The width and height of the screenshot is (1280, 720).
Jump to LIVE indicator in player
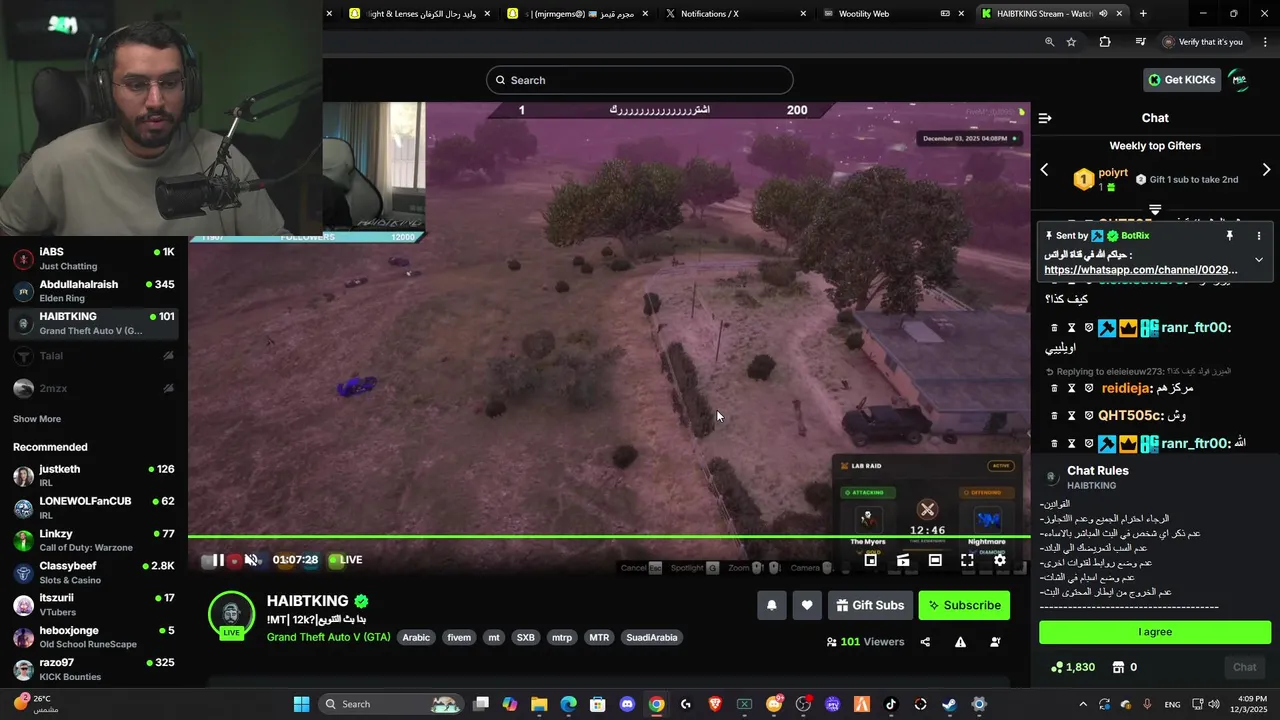tap(345, 560)
